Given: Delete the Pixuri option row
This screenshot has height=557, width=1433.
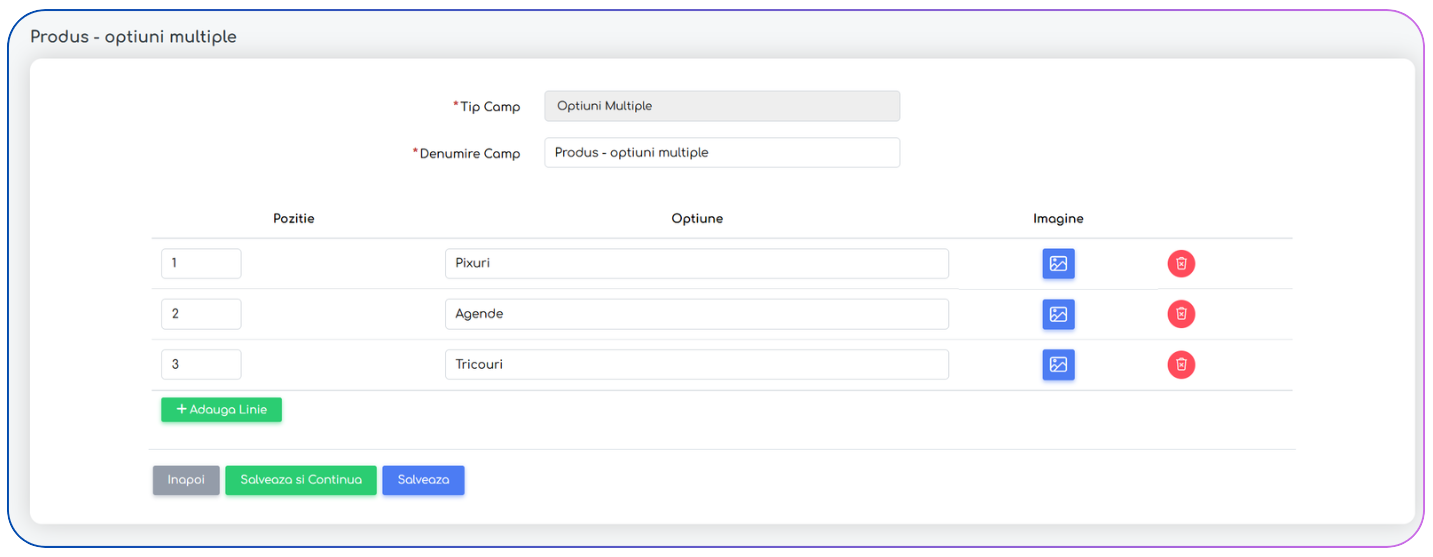Looking at the screenshot, I should 1181,264.
